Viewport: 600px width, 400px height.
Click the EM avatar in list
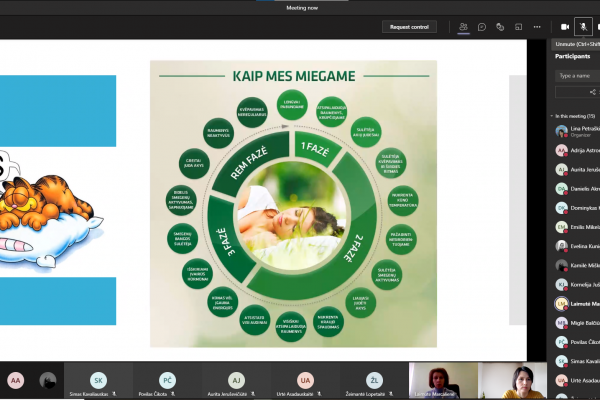coord(561,227)
